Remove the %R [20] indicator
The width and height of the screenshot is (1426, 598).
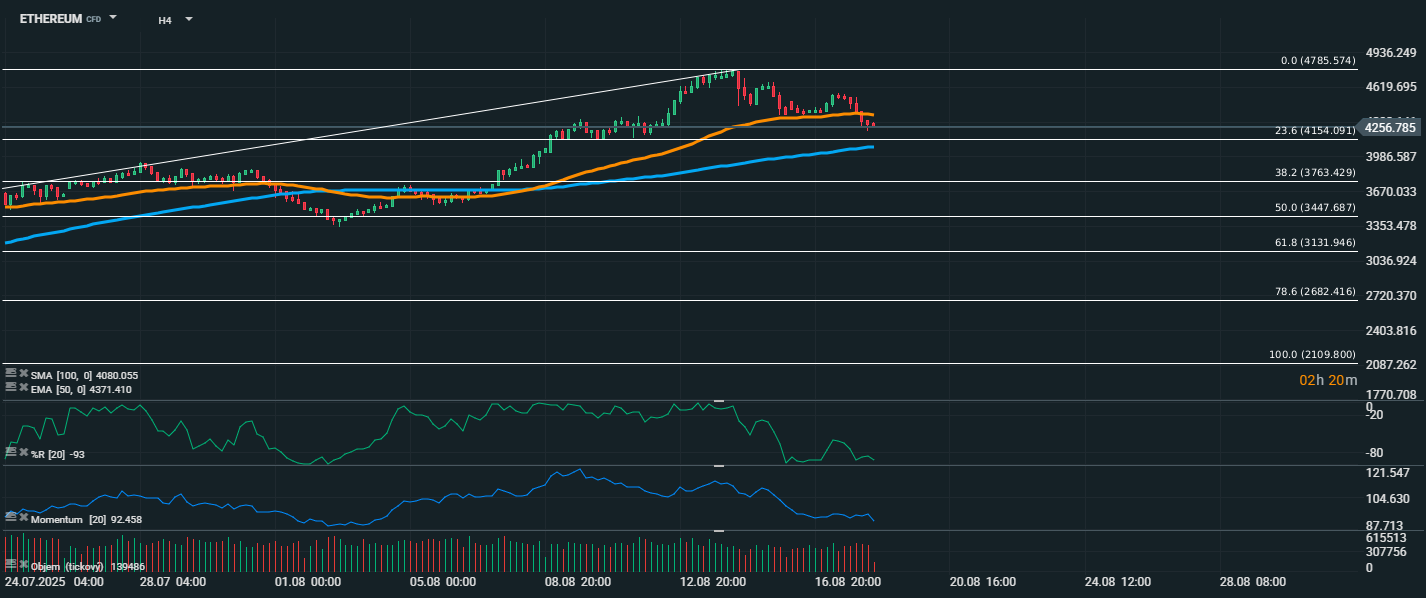click(23, 453)
